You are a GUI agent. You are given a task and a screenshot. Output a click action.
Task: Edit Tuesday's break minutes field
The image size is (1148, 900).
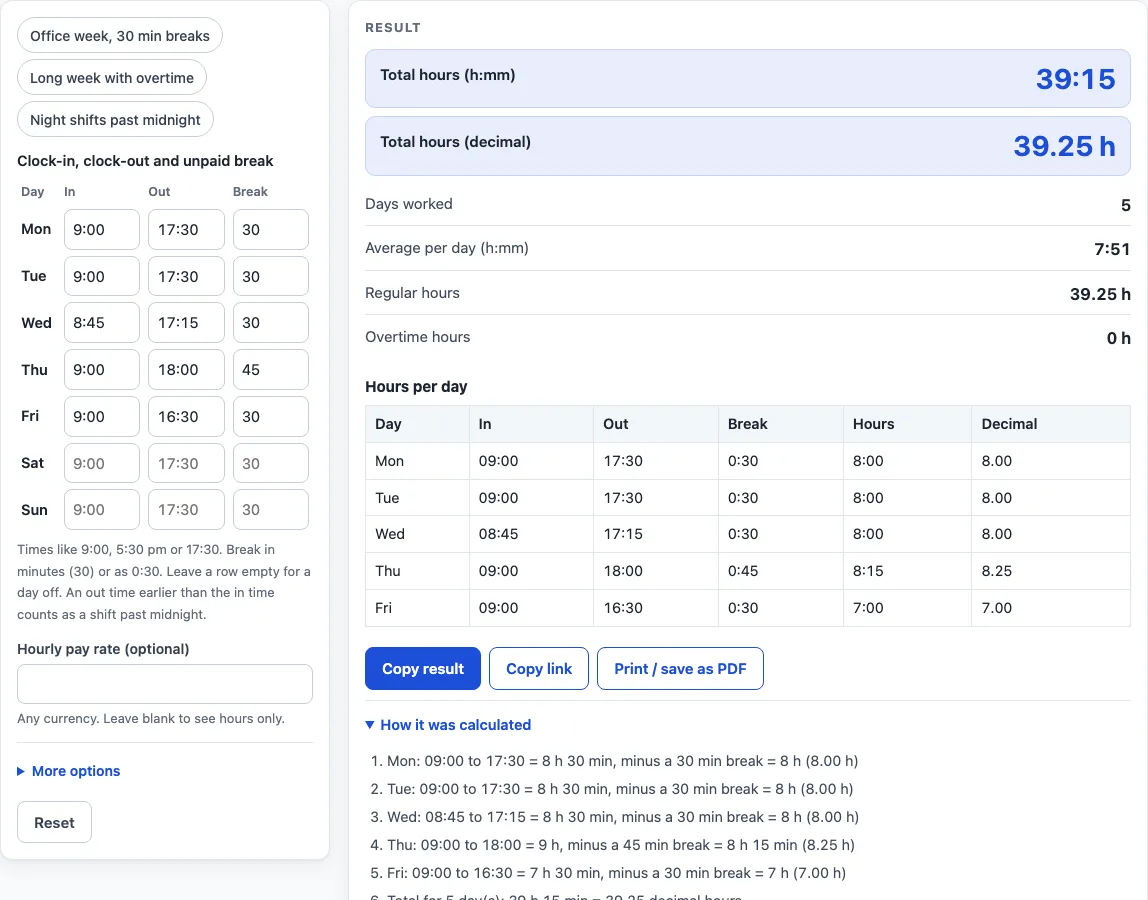271,276
